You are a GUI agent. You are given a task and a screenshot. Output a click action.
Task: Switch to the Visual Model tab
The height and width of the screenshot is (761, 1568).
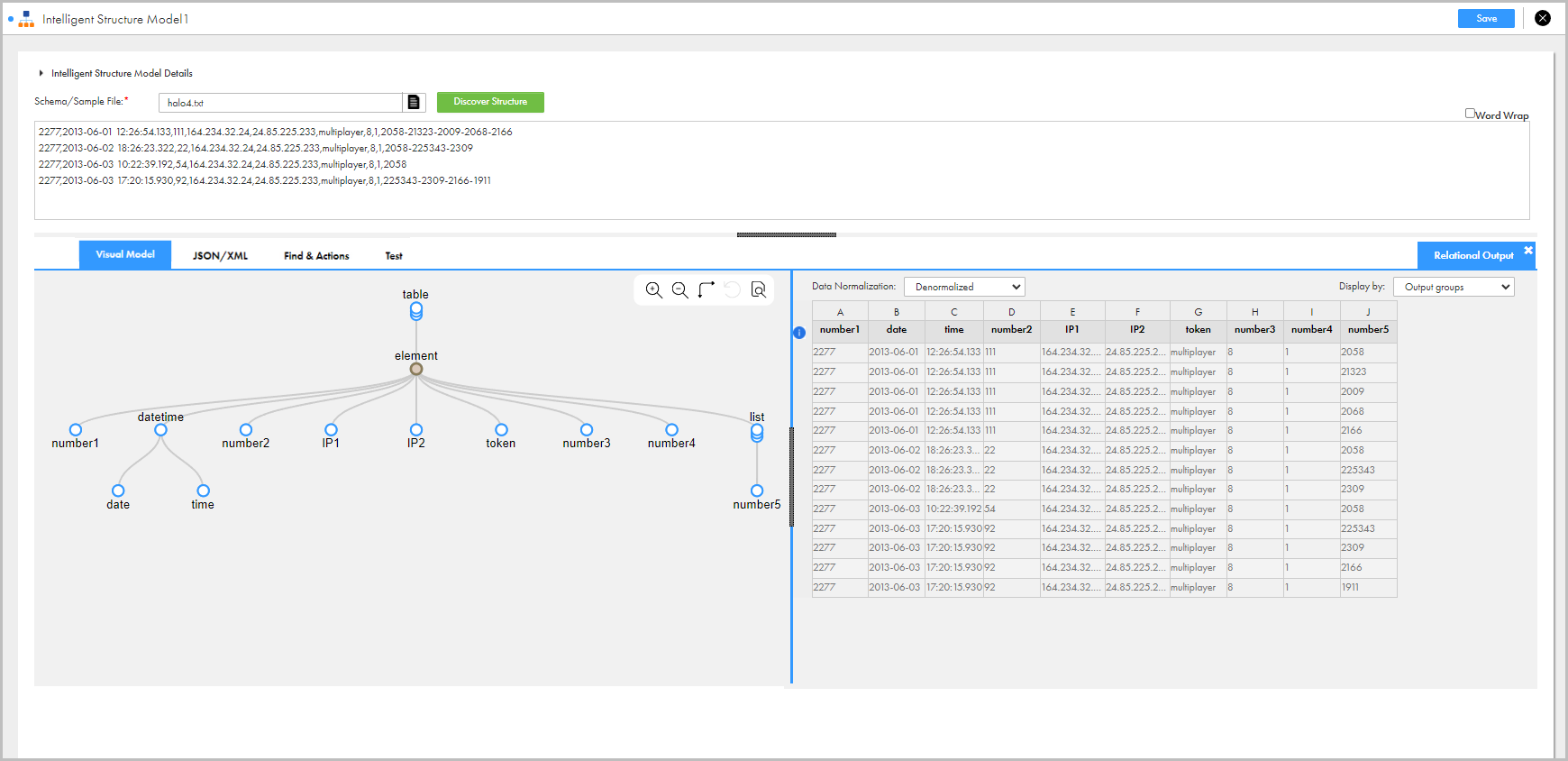tap(125, 254)
